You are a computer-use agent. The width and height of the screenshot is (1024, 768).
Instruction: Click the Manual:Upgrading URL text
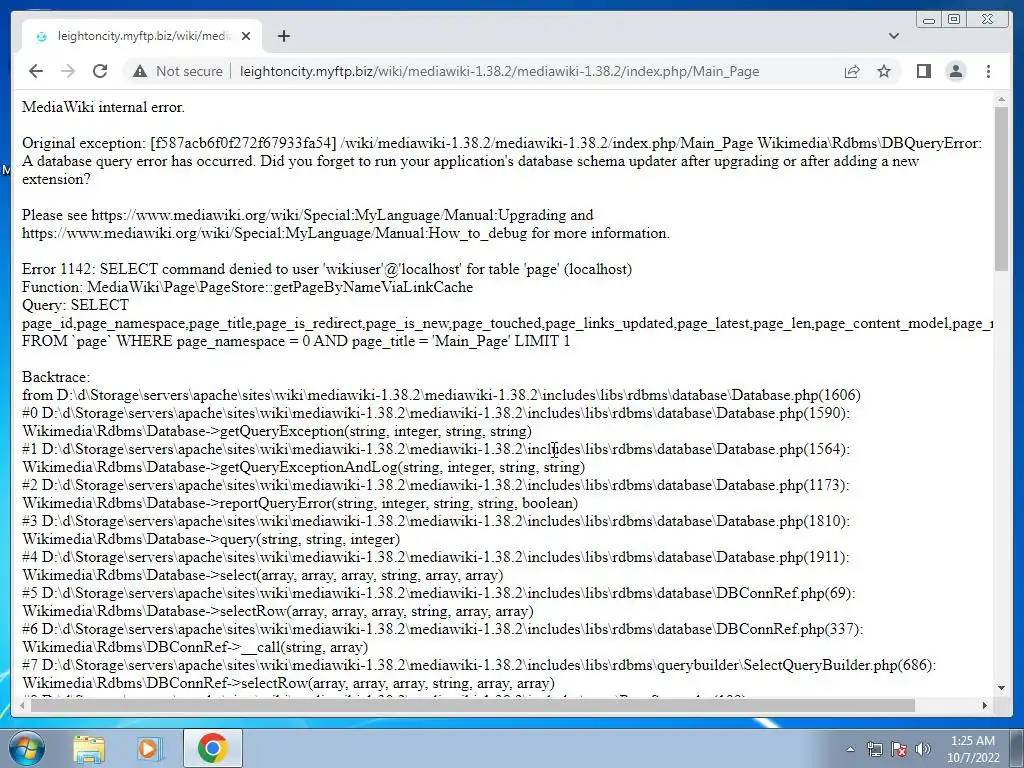point(328,215)
